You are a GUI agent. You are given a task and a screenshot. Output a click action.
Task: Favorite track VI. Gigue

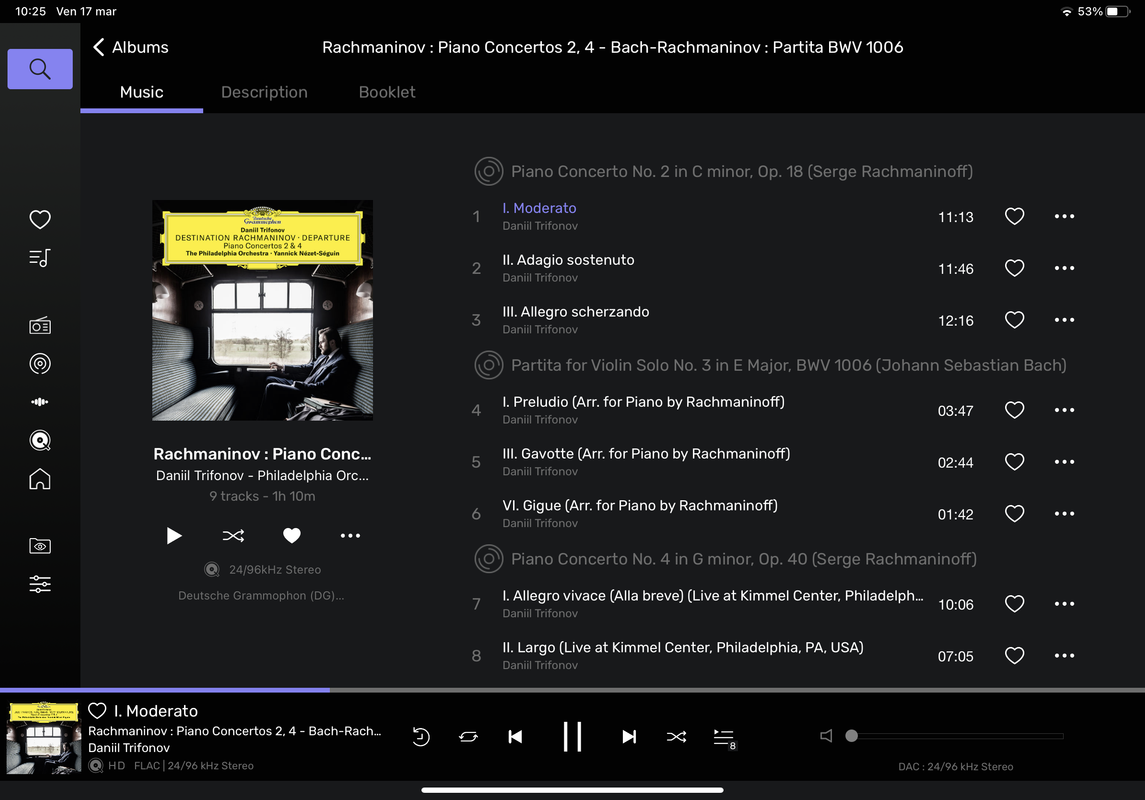(1014, 514)
